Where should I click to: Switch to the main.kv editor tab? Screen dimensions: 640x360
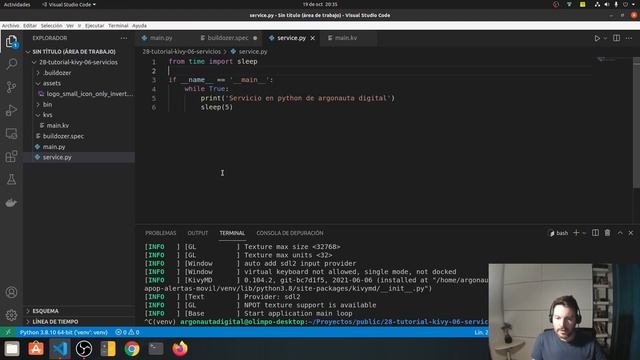(346, 38)
